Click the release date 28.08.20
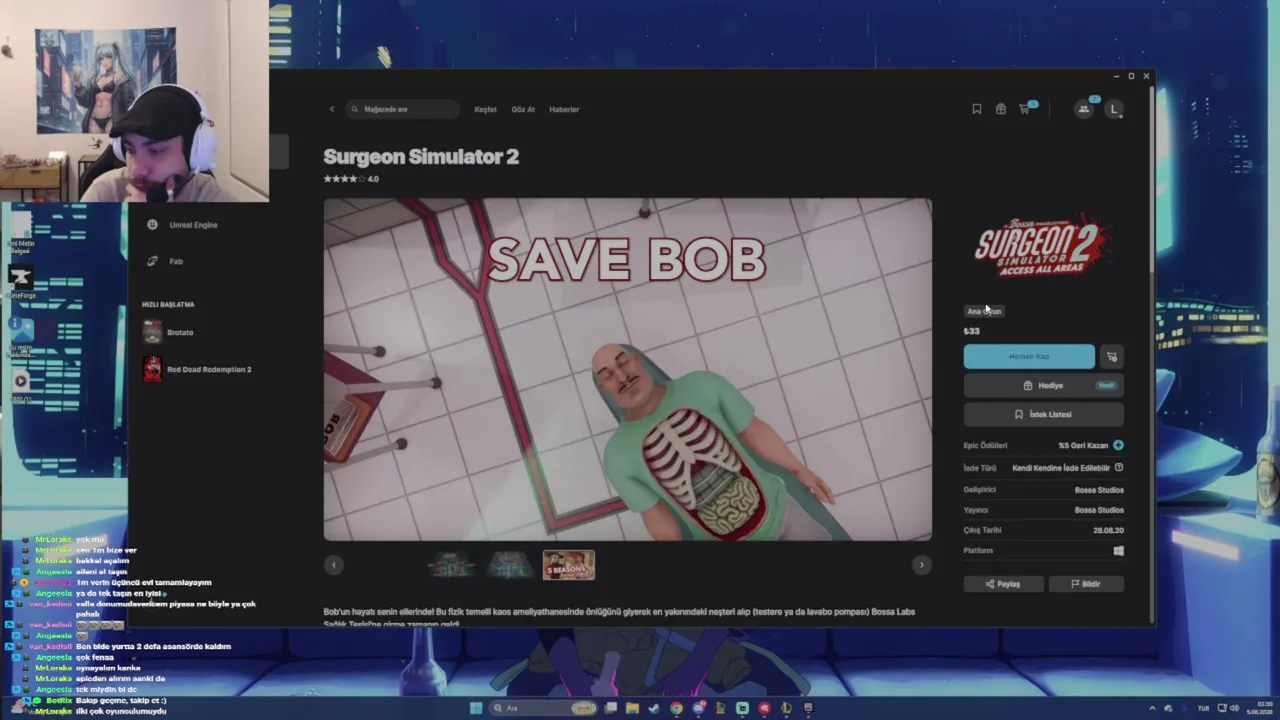The width and height of the screenshot is (1280, 720). coord(1108,530)
